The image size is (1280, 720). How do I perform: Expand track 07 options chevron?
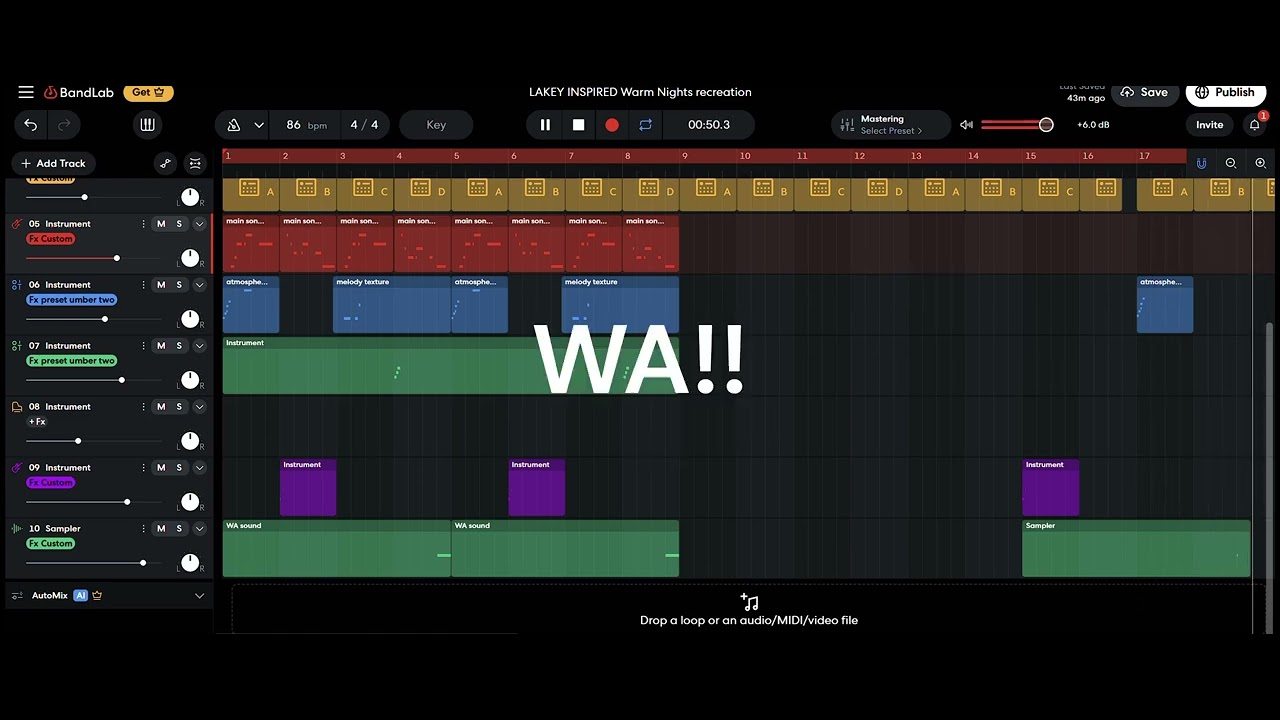coord(199,346)
